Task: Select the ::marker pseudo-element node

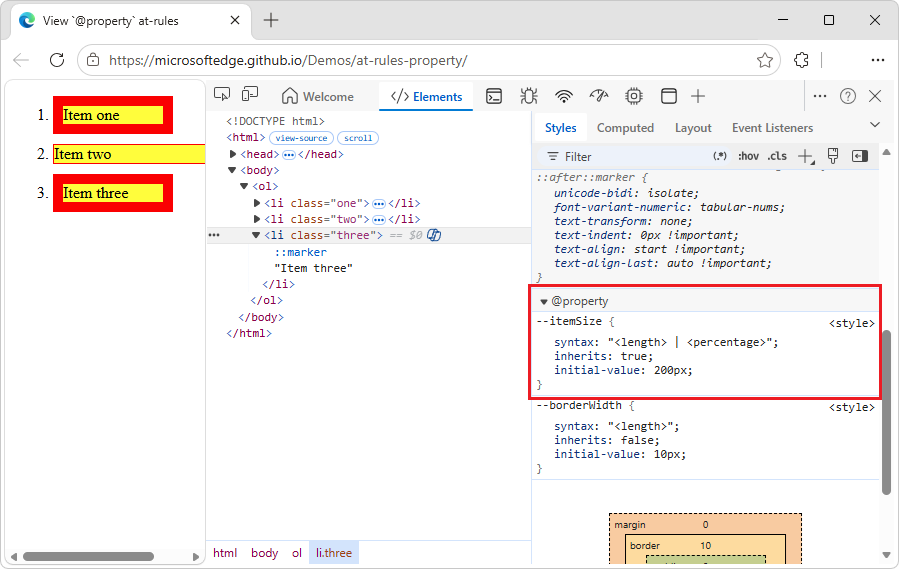Action: click(300, 252)
